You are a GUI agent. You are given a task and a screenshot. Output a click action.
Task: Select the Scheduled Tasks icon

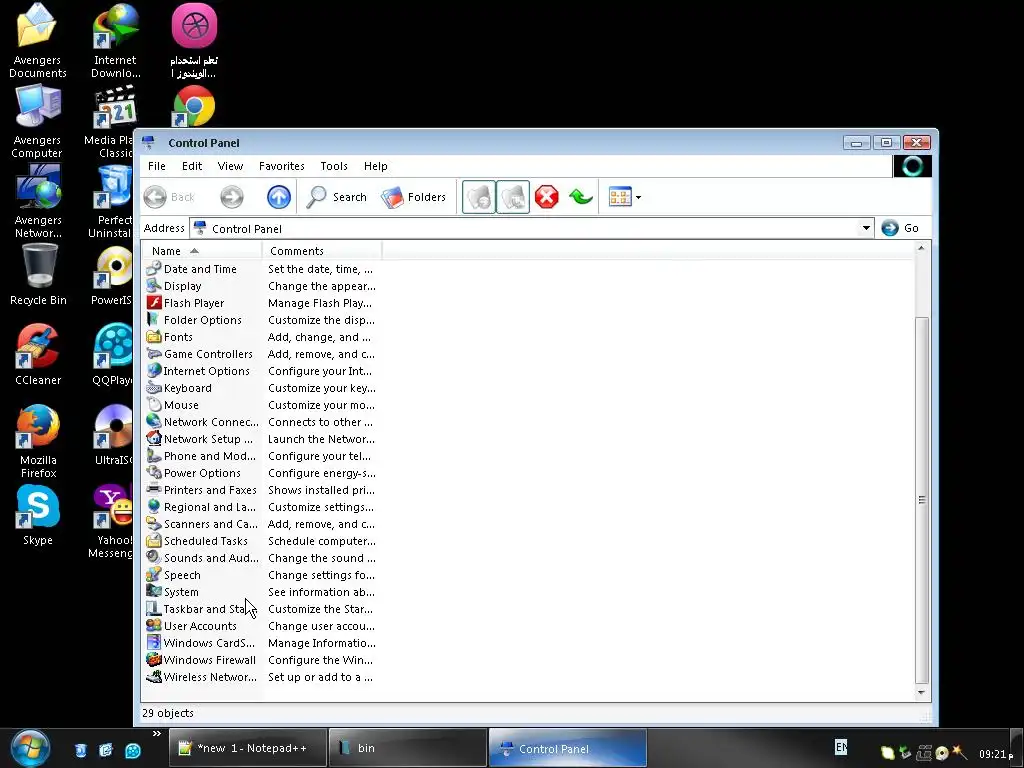(x=153, y=540)
